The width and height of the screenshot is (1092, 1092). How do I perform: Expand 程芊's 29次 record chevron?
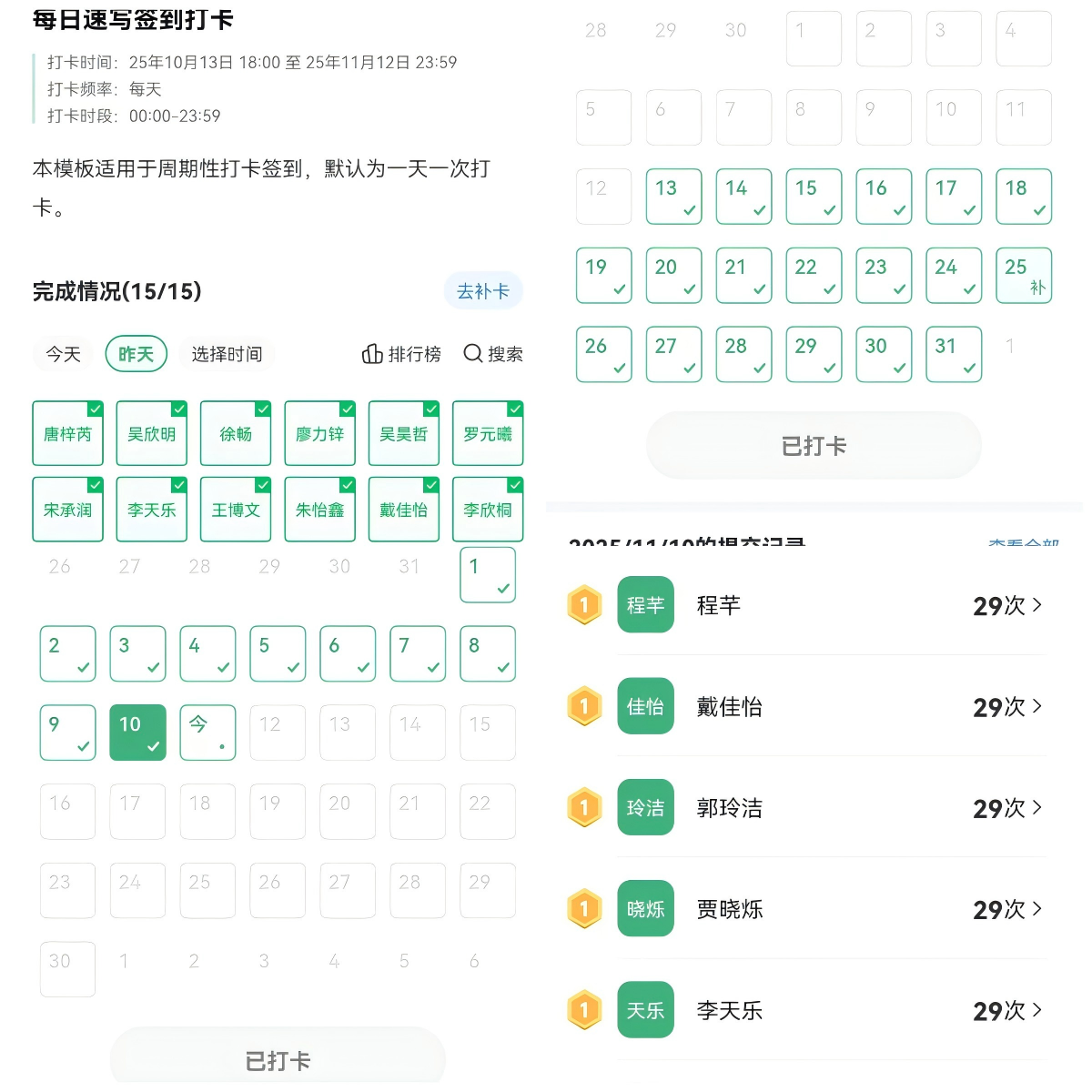(1037, 605)
